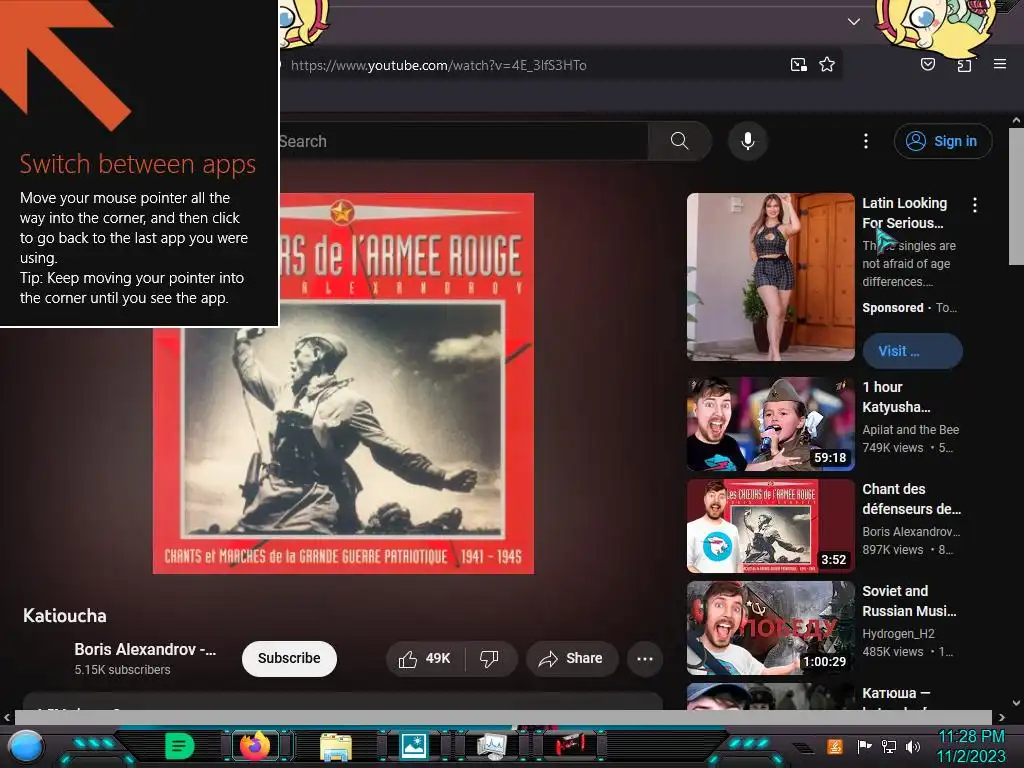Click the Sign in button

tap(942, 141)
